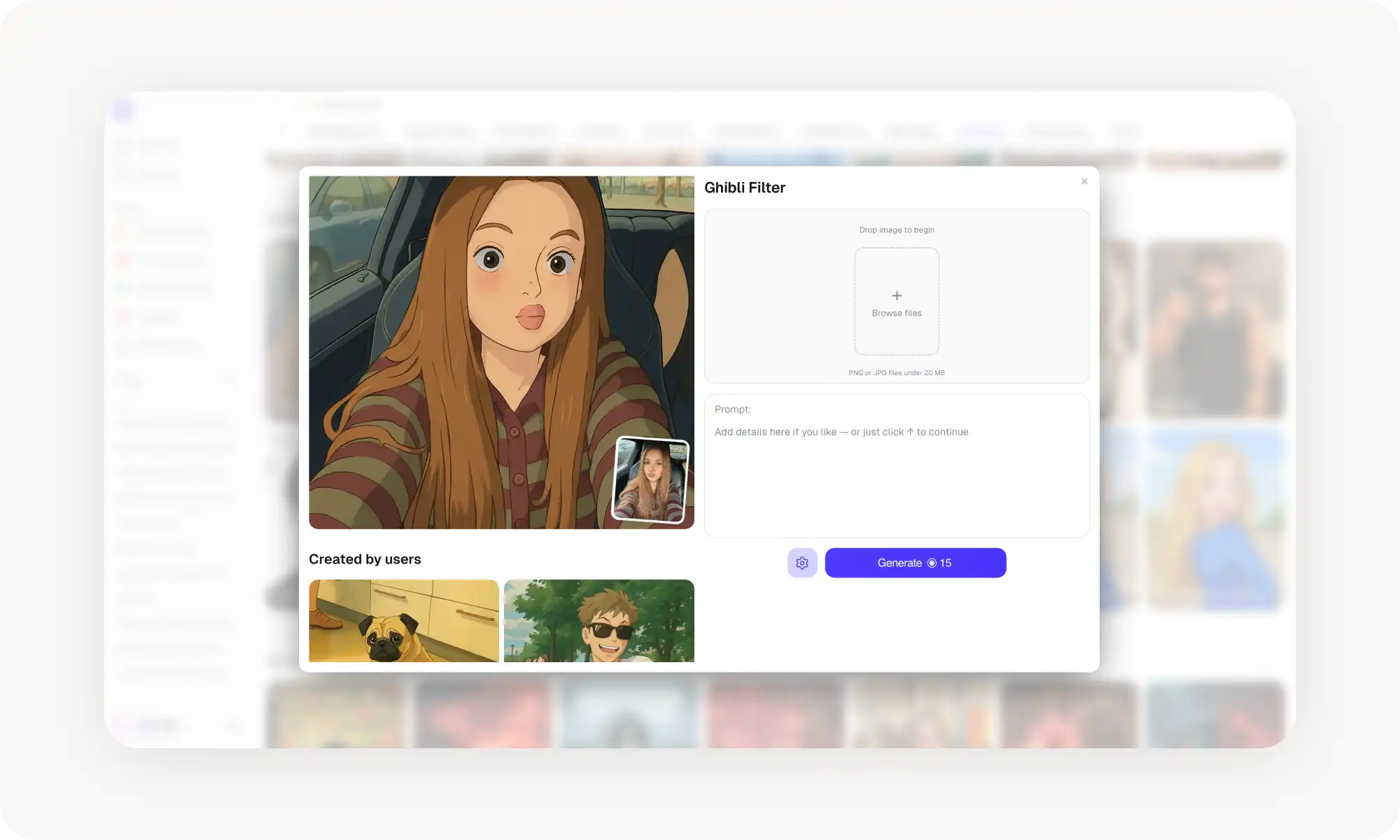This screenshot has height=840, width=1400.
Task: Select the highlighted purple navigation tab
Action: pos(981,131)
